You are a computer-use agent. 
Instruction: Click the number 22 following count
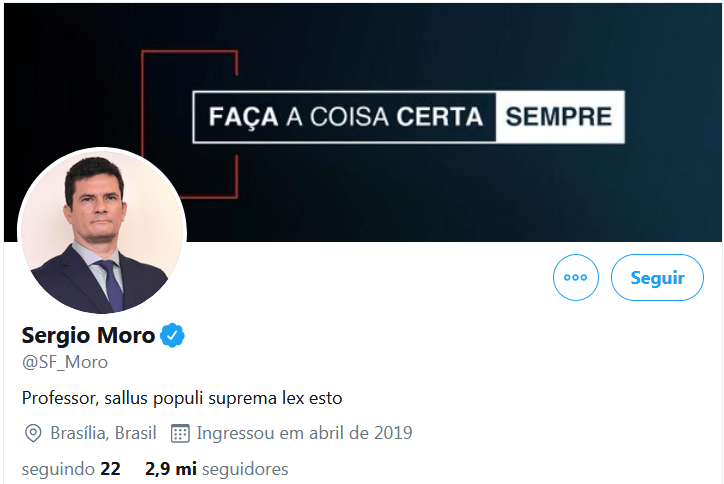(110, 468)
